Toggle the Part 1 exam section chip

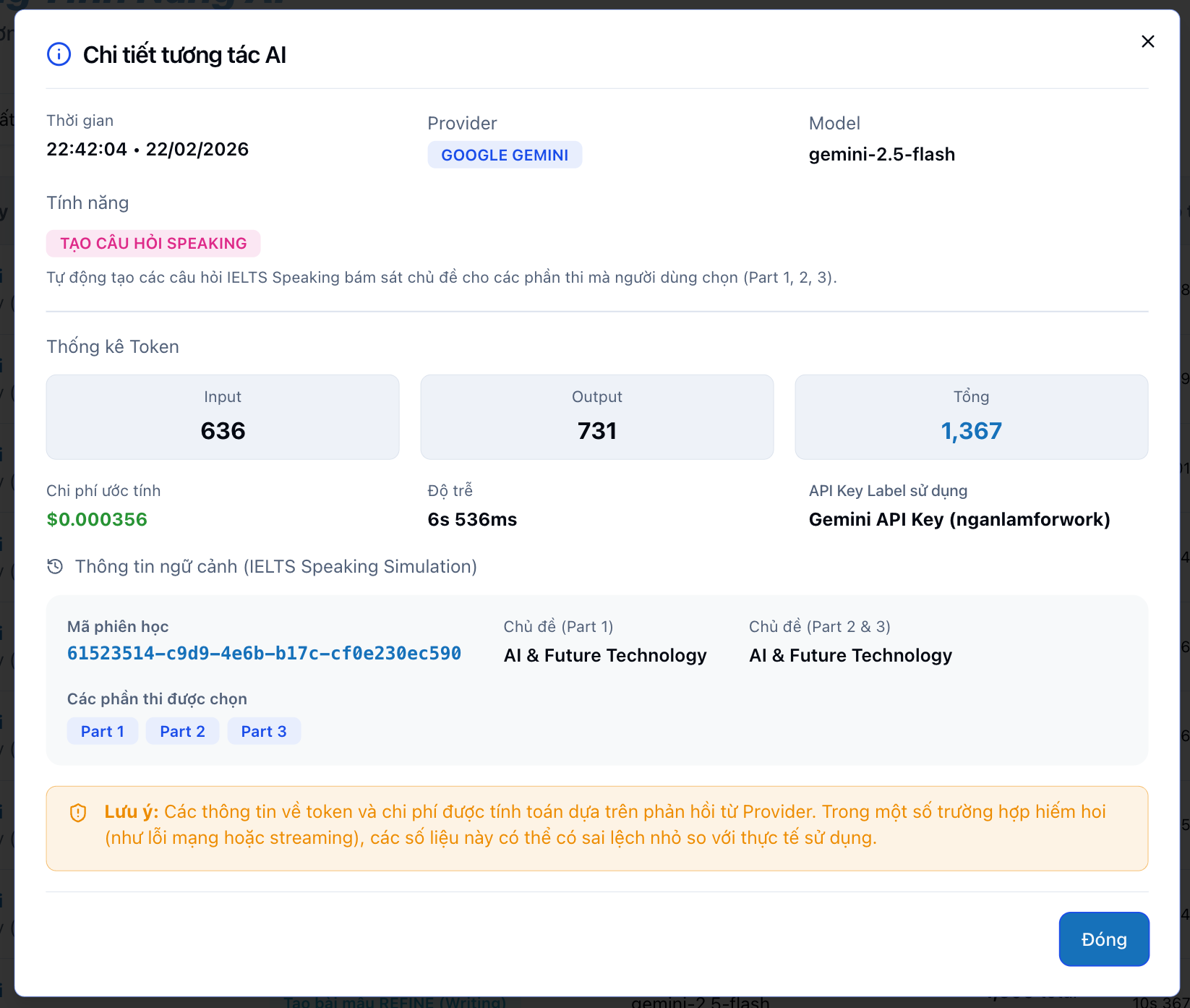[x=102, y=730]
